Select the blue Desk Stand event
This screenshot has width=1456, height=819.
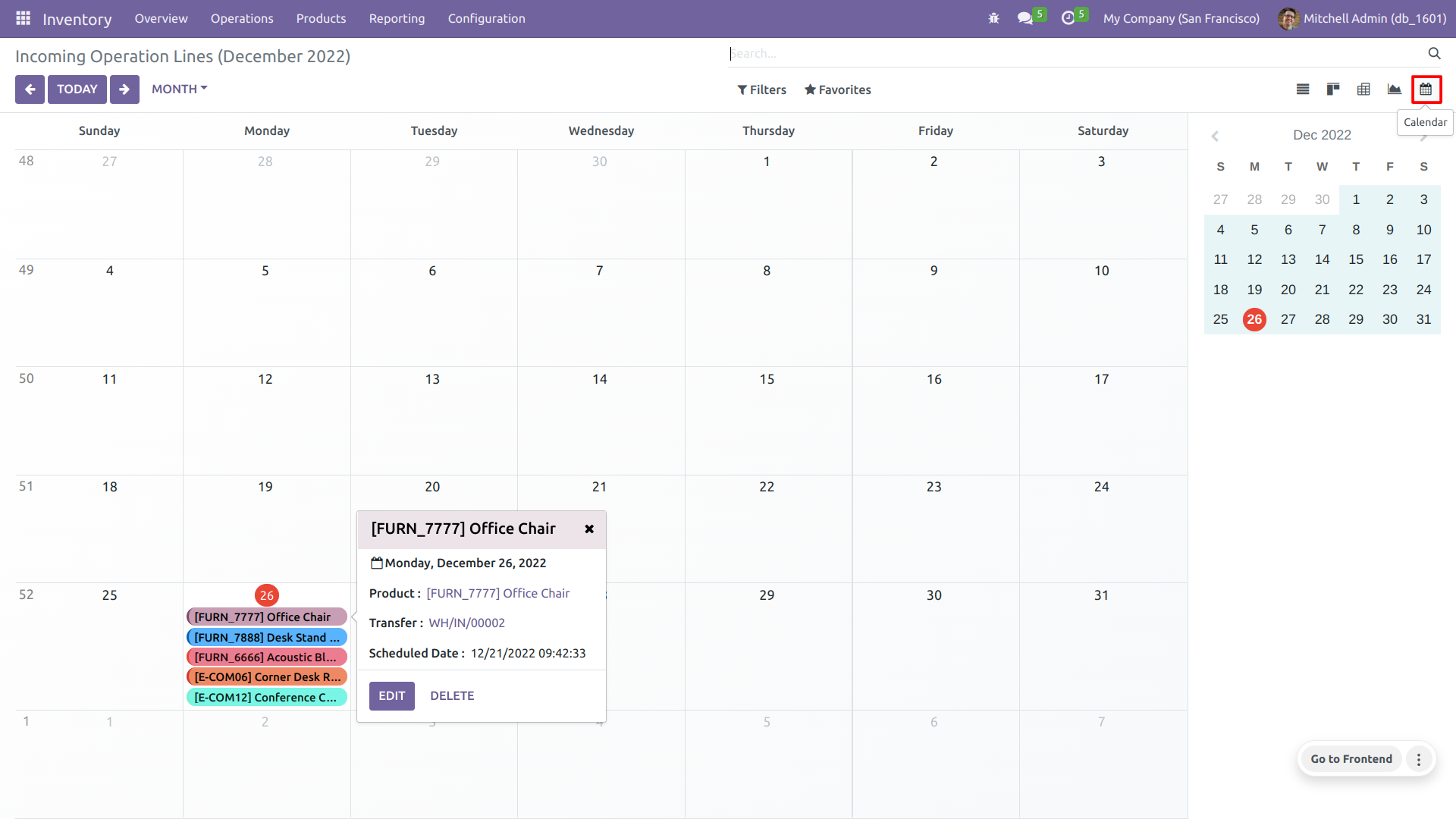[266, 637]
